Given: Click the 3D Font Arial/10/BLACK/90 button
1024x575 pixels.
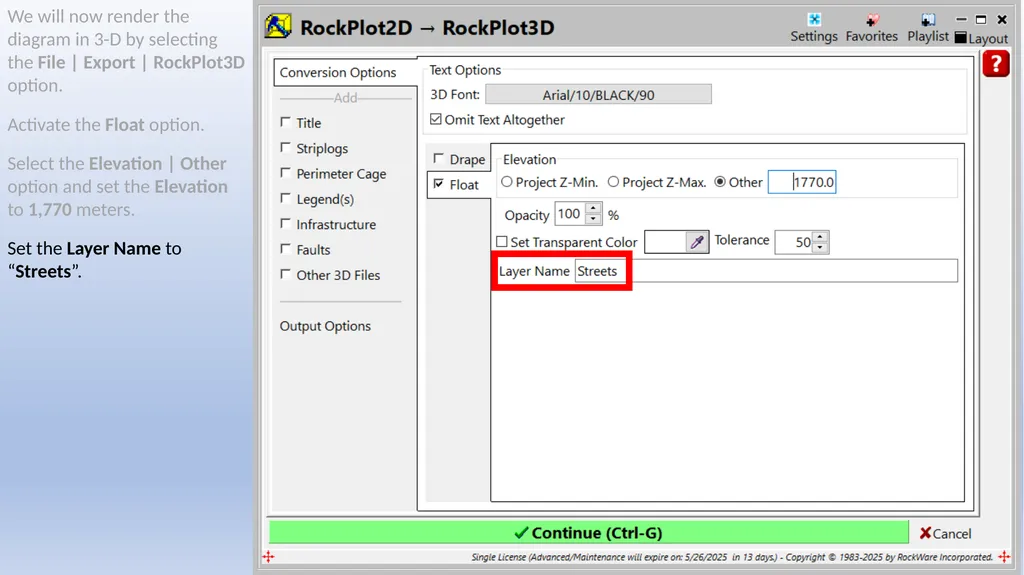Looking at the screenshot, I should click(x=598, y=95).
